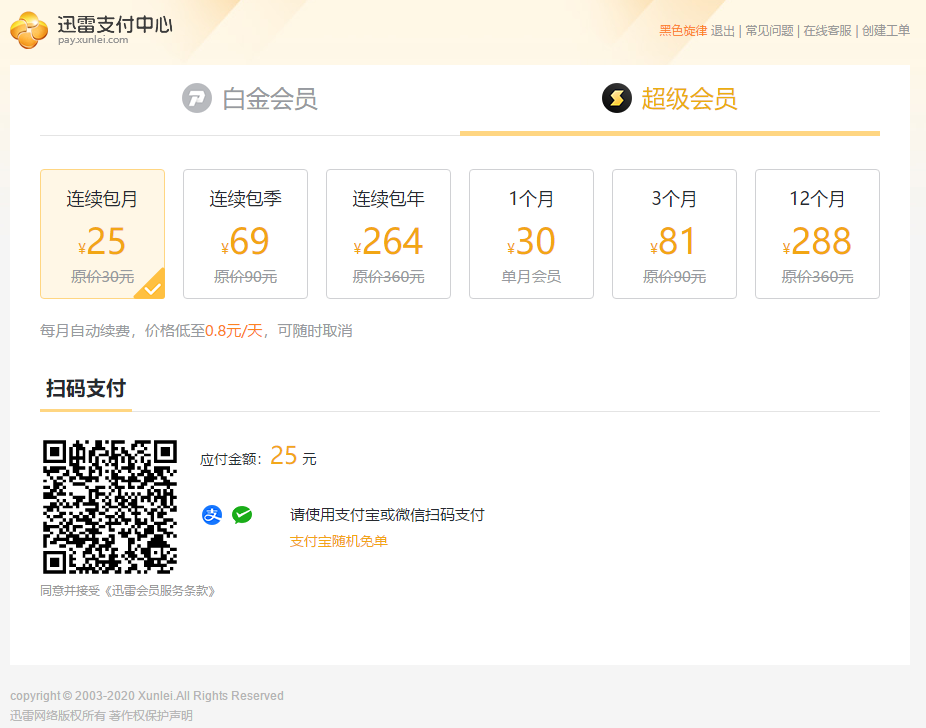The width and height of the screenshot is (926, 728).
Task: Select the 连续包月 ¥25 plan
Action: pyautogui.click(x=103, y=234)
